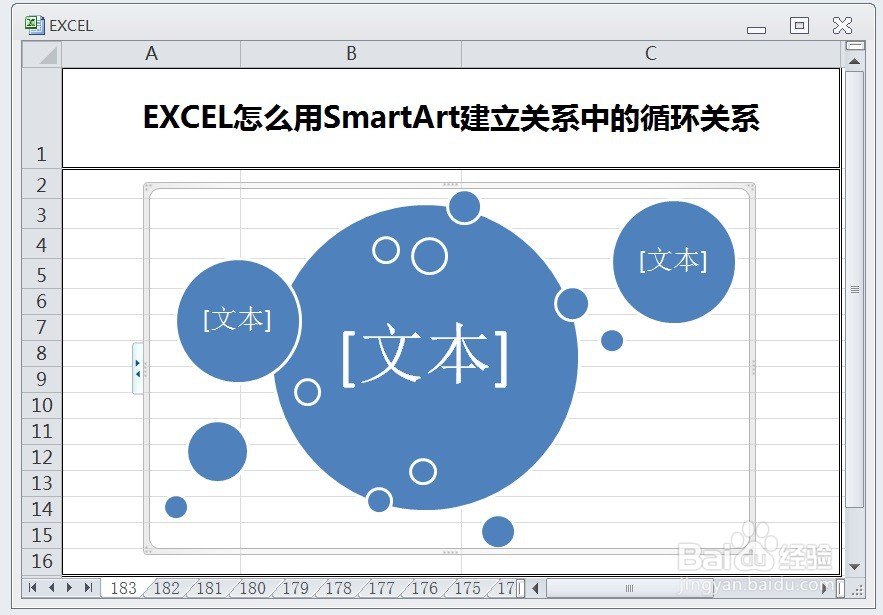Click the vertical scrollbar down arrow

[854, 567]
